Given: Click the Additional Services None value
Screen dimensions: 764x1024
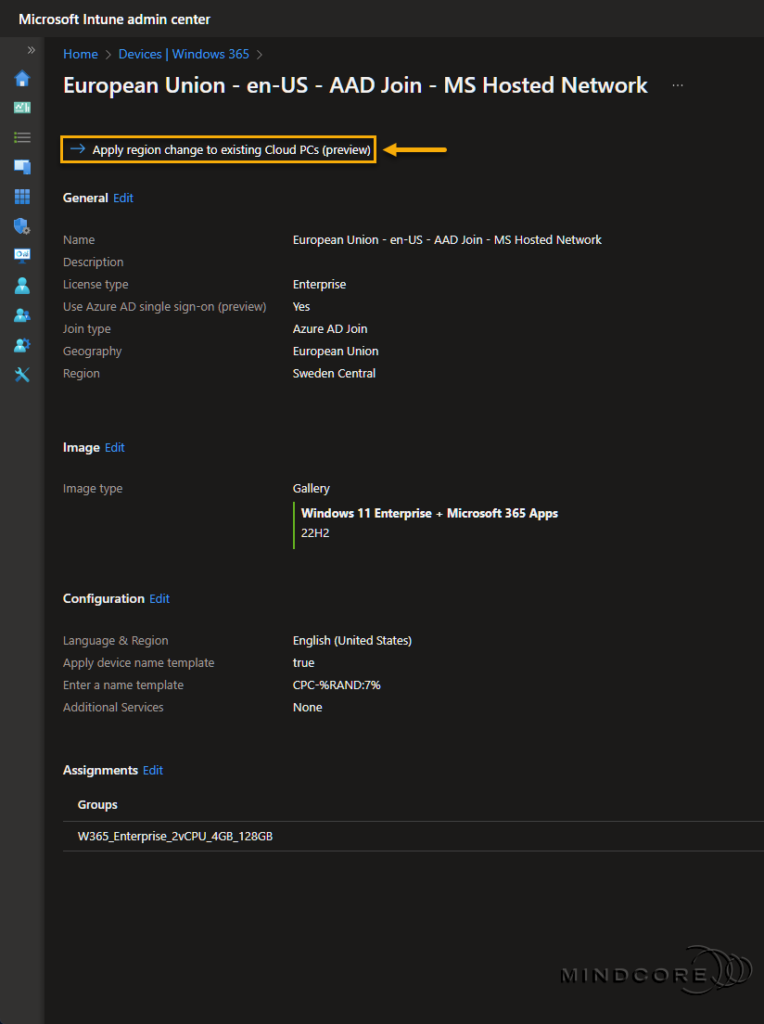Looking at the screenshot, I should pos(308,707).
